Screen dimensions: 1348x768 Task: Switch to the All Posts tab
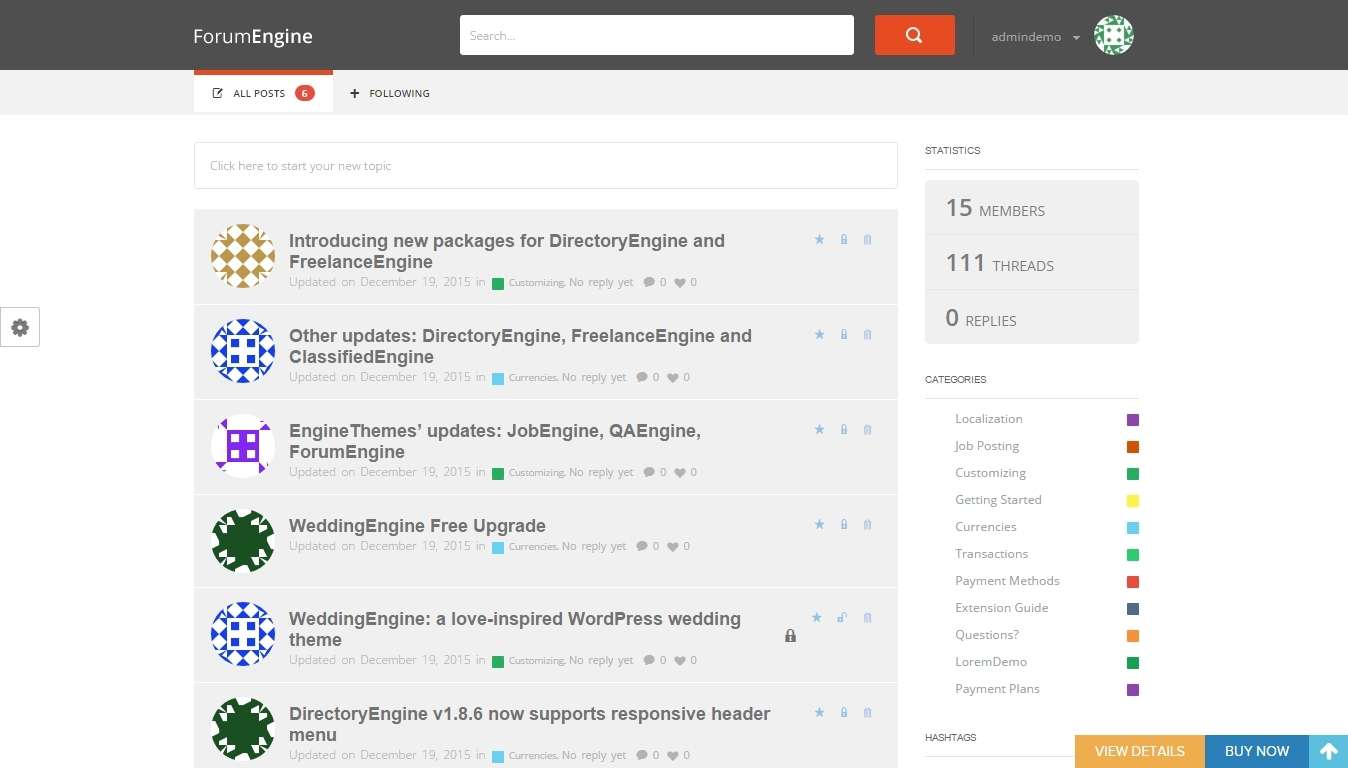(x=263, y=92)
